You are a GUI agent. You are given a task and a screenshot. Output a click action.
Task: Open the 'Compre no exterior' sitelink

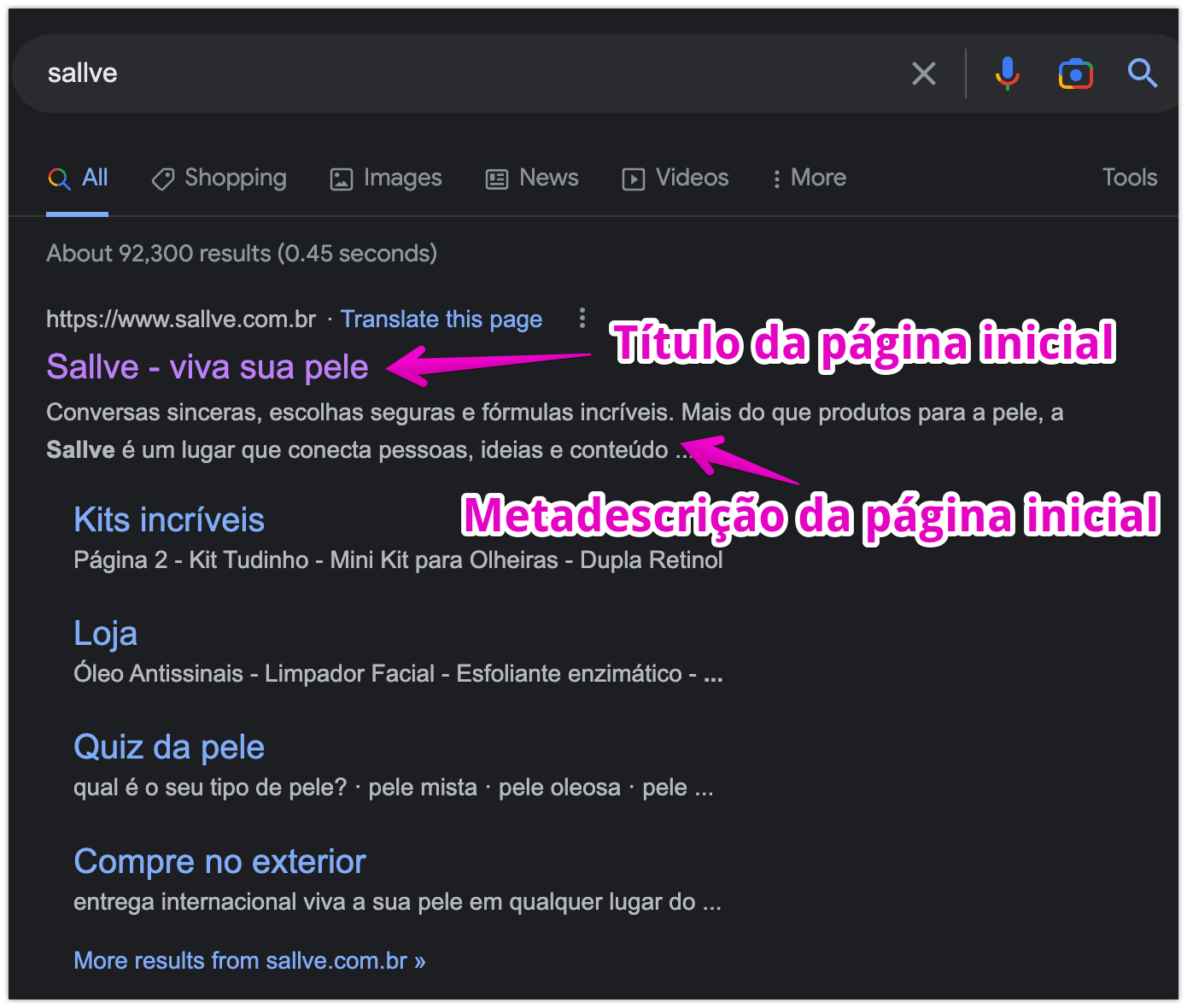pos(219,861)
